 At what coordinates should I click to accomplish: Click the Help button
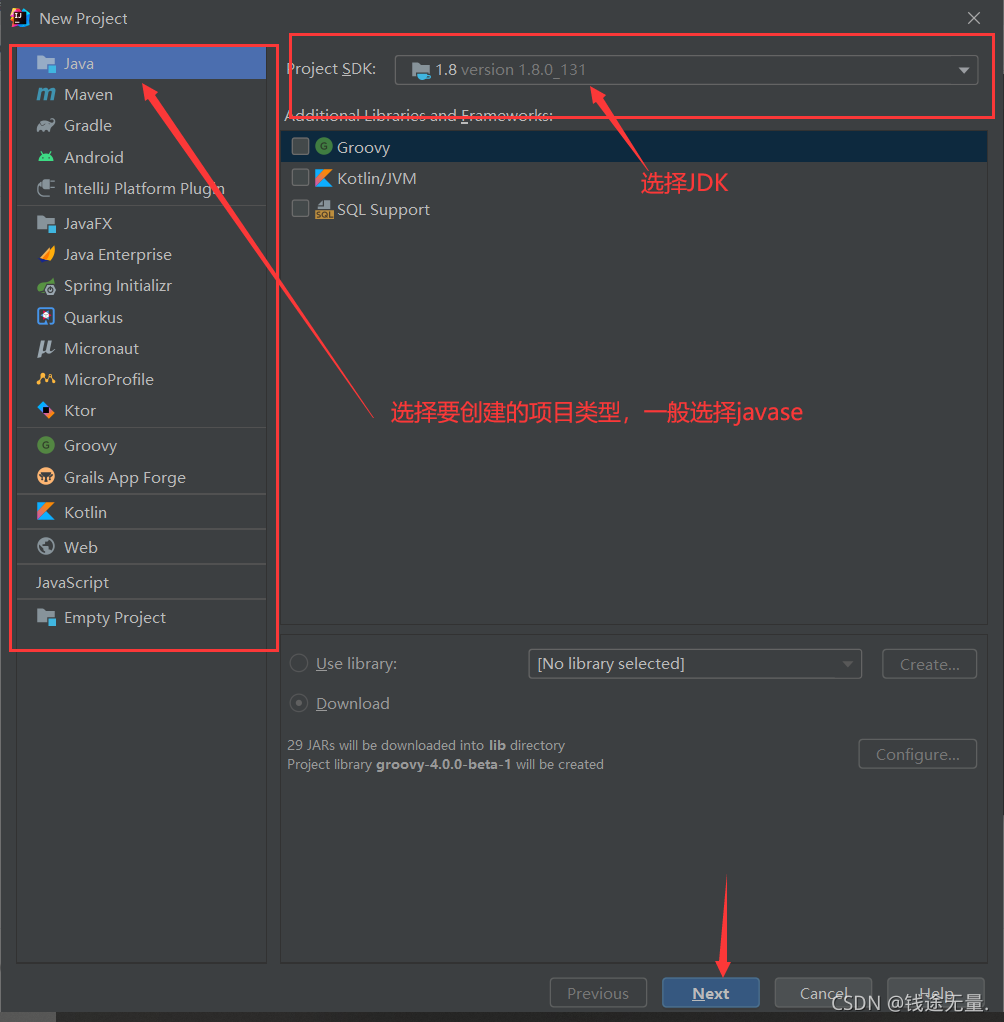(x=936, y=993)
